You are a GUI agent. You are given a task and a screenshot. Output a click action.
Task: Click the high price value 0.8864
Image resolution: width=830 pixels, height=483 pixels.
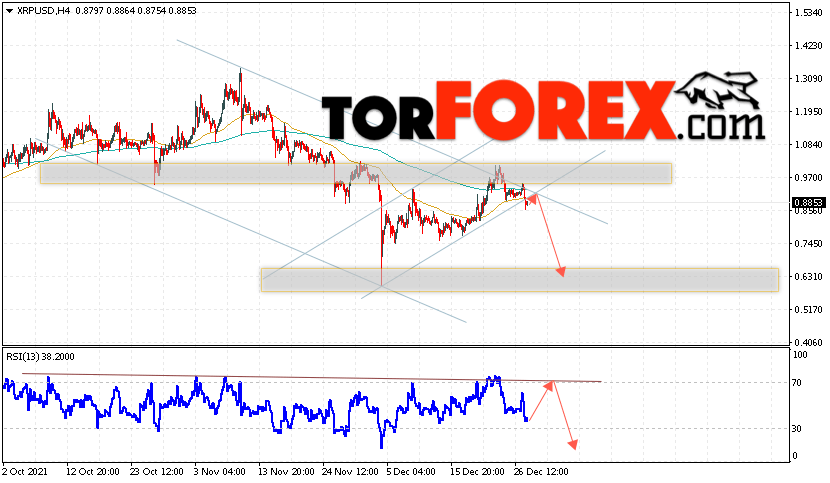point(119,11)
